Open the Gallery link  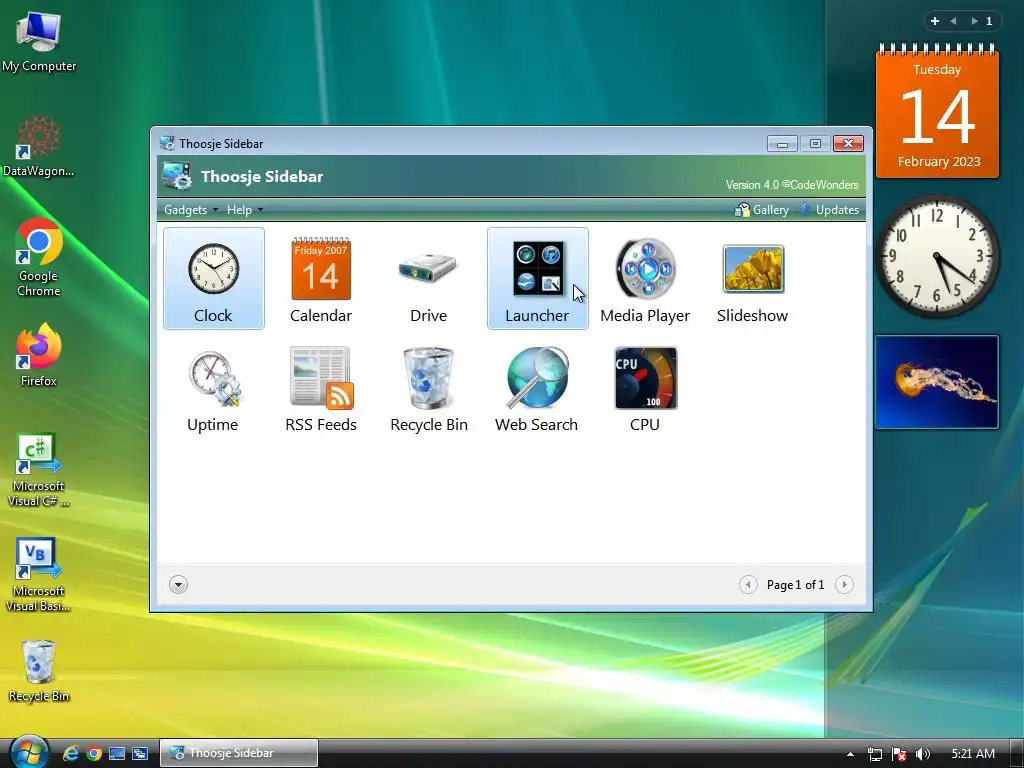tap(761, 210)
